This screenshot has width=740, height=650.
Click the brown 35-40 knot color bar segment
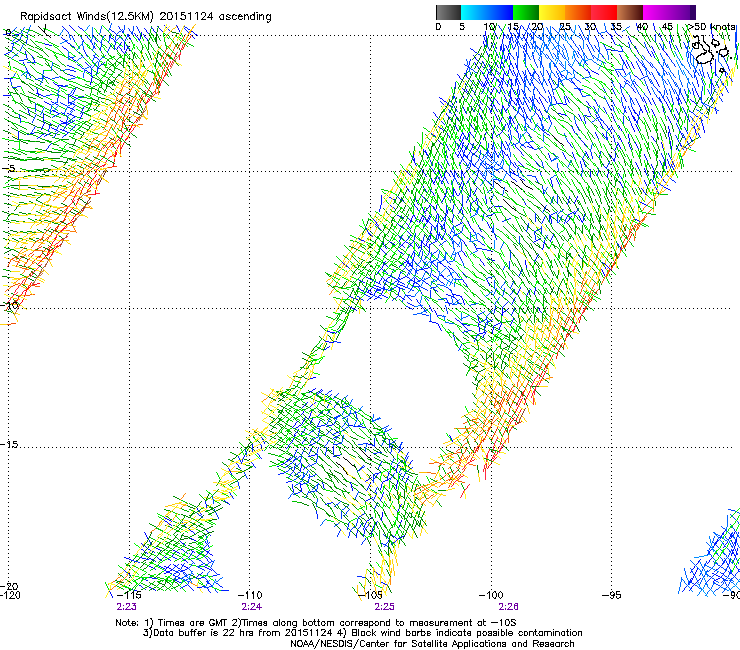point(630,12)
